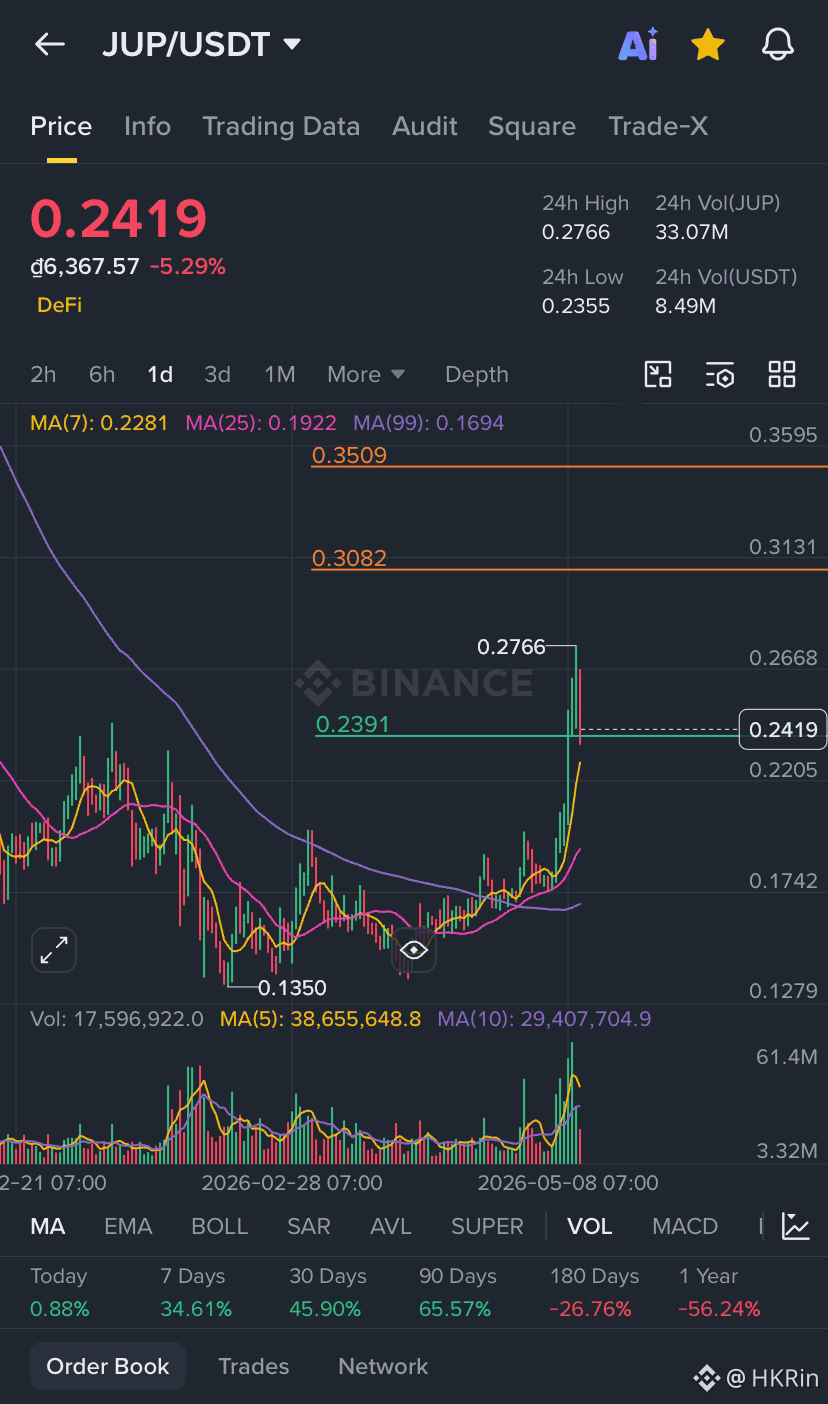Switch to the Trades tab
This screenshot has height=1404, width=828.
tap(254, 1366)
